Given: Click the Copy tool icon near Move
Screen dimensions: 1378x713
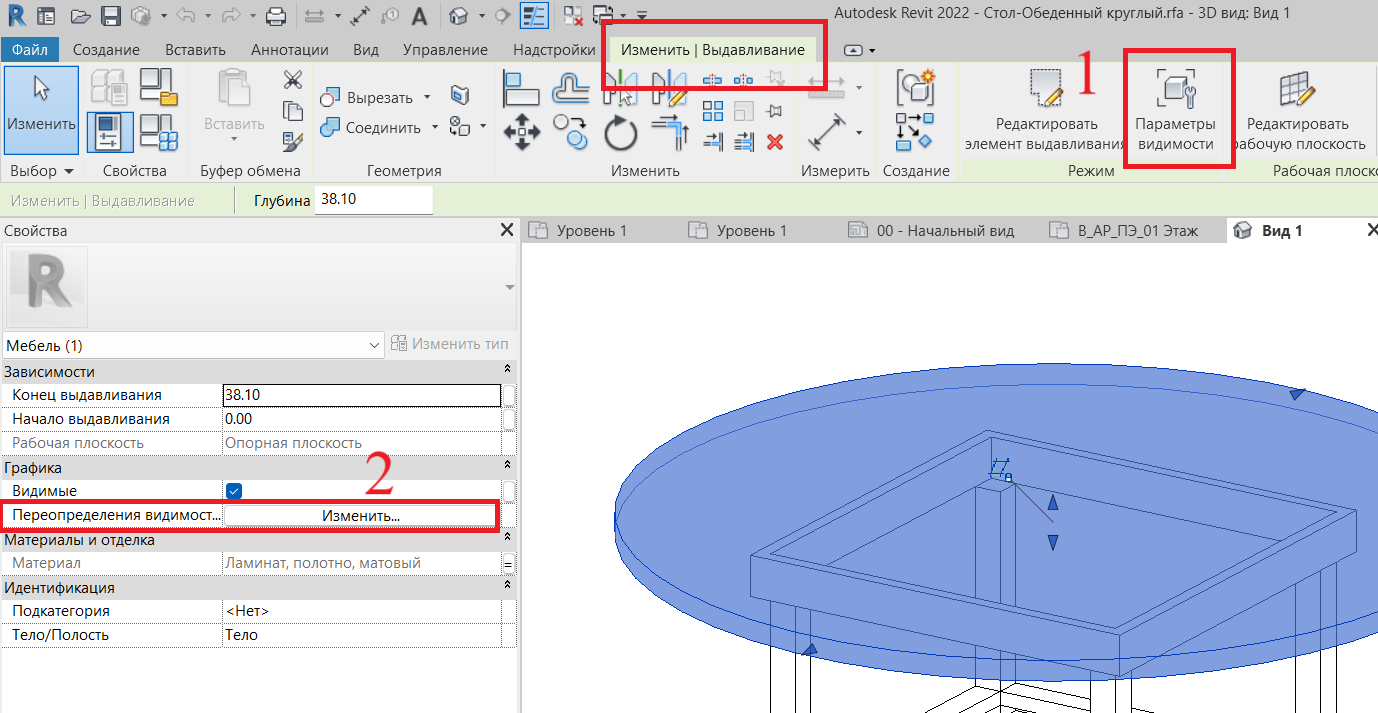Looking at the screenshot, I should (572, 131).
